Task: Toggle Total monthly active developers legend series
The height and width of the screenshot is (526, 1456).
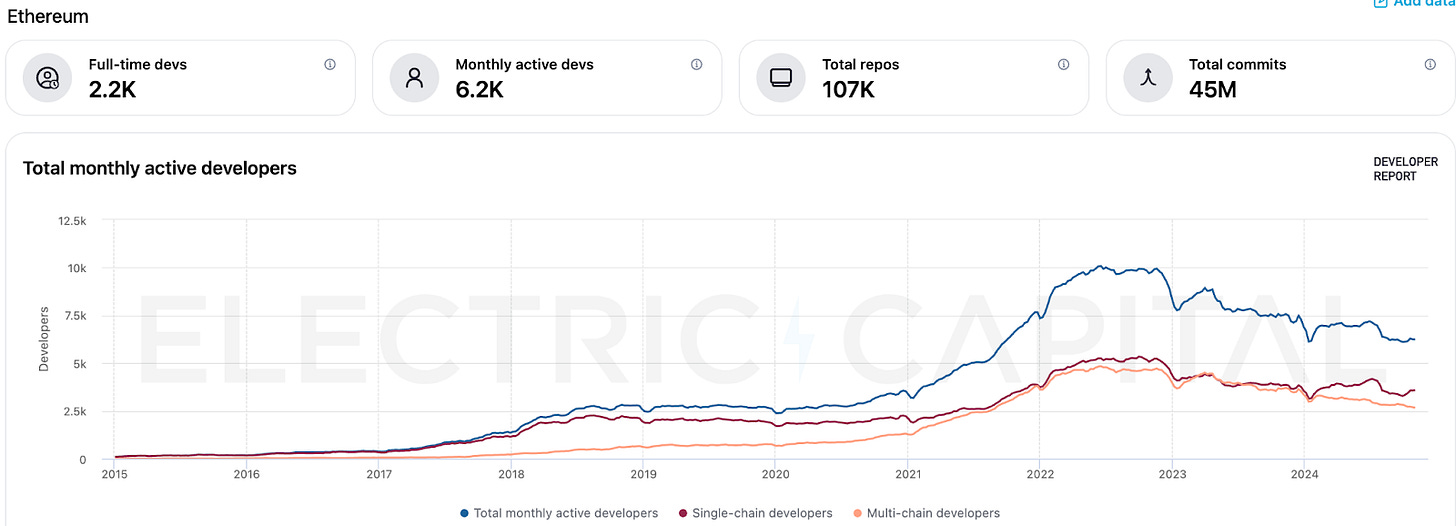Action: [x=566, y=513]
